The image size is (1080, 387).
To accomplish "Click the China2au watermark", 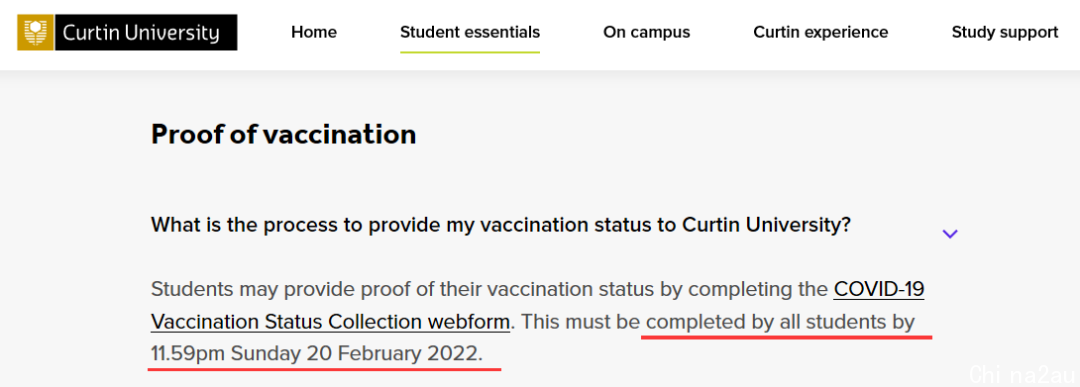I will click(x=1019, y=374).
